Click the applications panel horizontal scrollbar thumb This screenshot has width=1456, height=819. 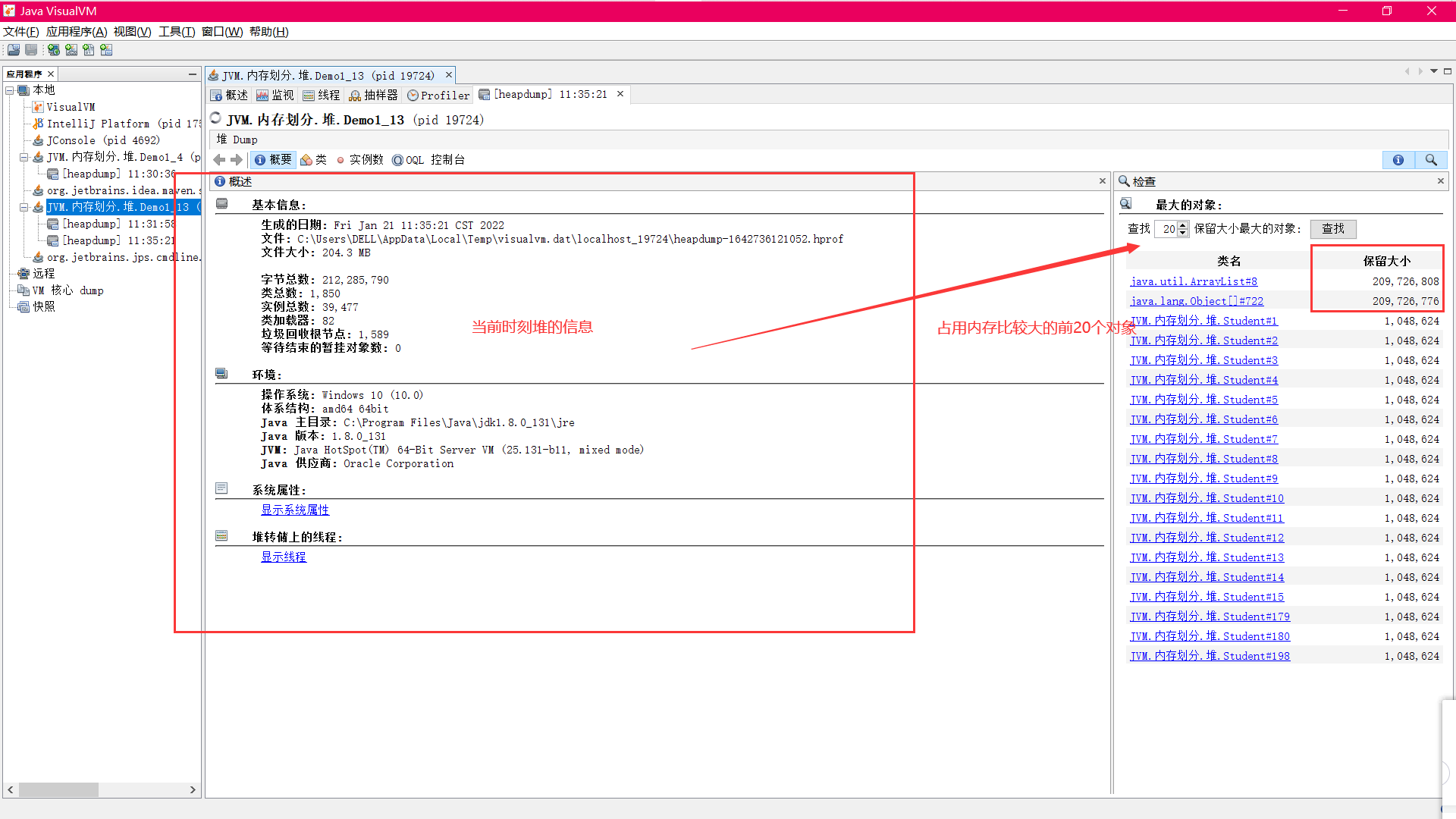tap(58, 790)
